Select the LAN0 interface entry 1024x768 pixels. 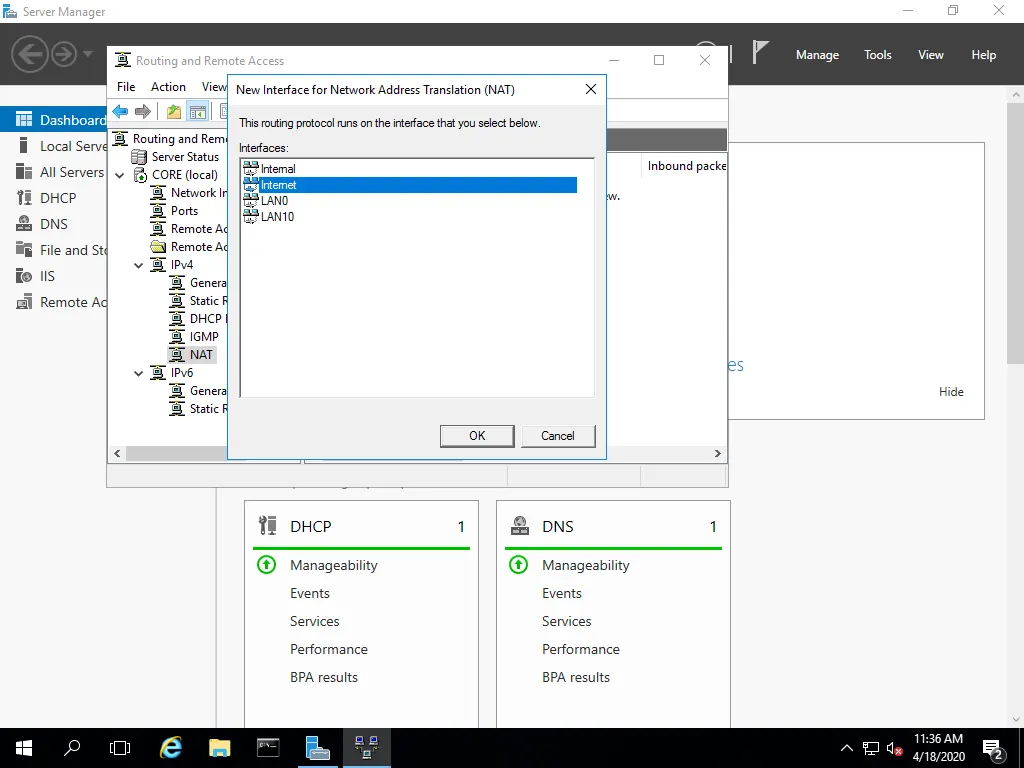coord(273,201)
